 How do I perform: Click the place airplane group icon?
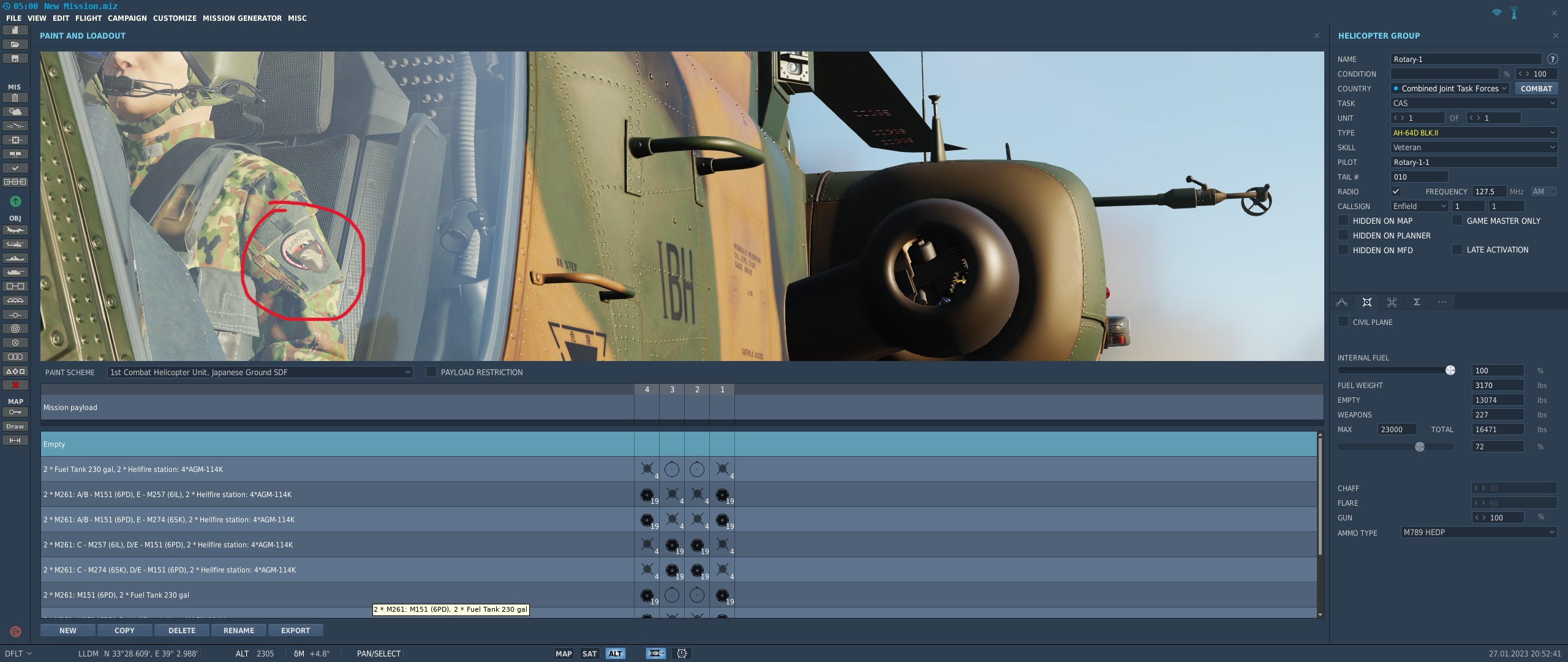(x=15, y=230)
